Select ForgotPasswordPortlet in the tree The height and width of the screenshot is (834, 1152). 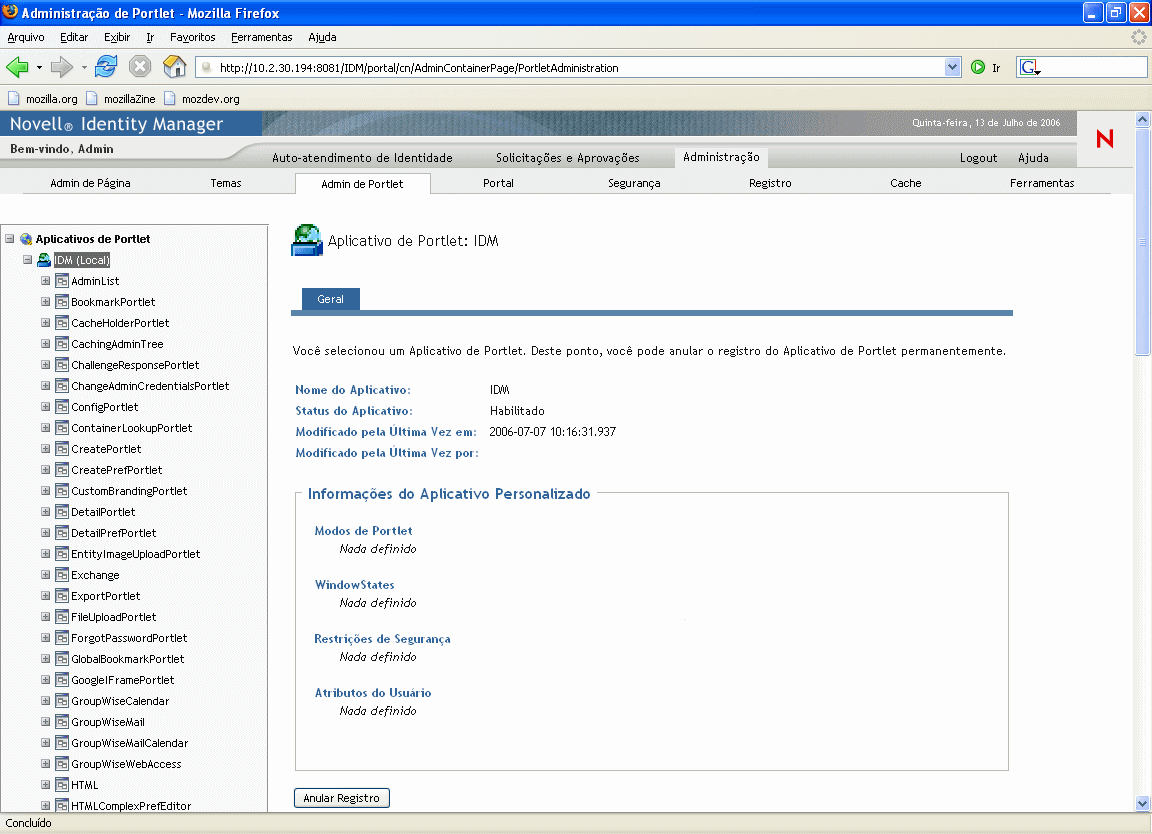[129, 638]
